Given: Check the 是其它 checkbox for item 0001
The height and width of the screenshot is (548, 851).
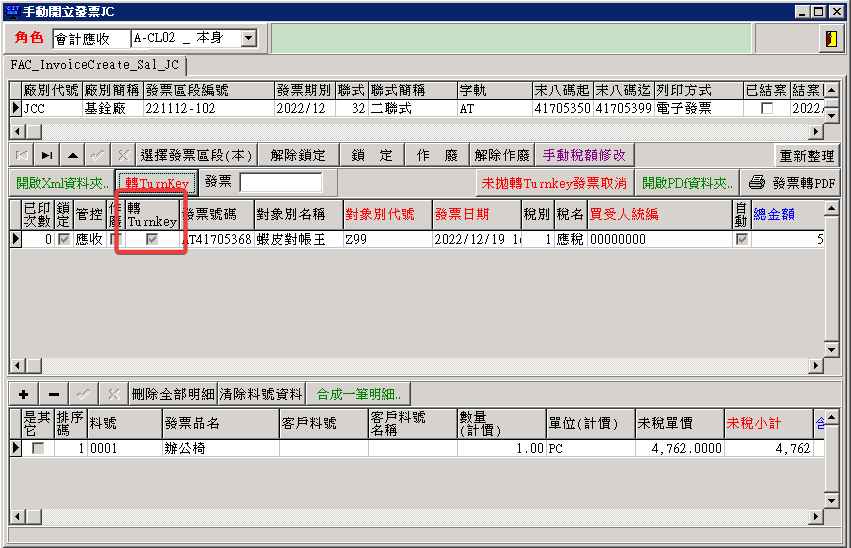Looking at the screenshot, I should tap(39, 449).
